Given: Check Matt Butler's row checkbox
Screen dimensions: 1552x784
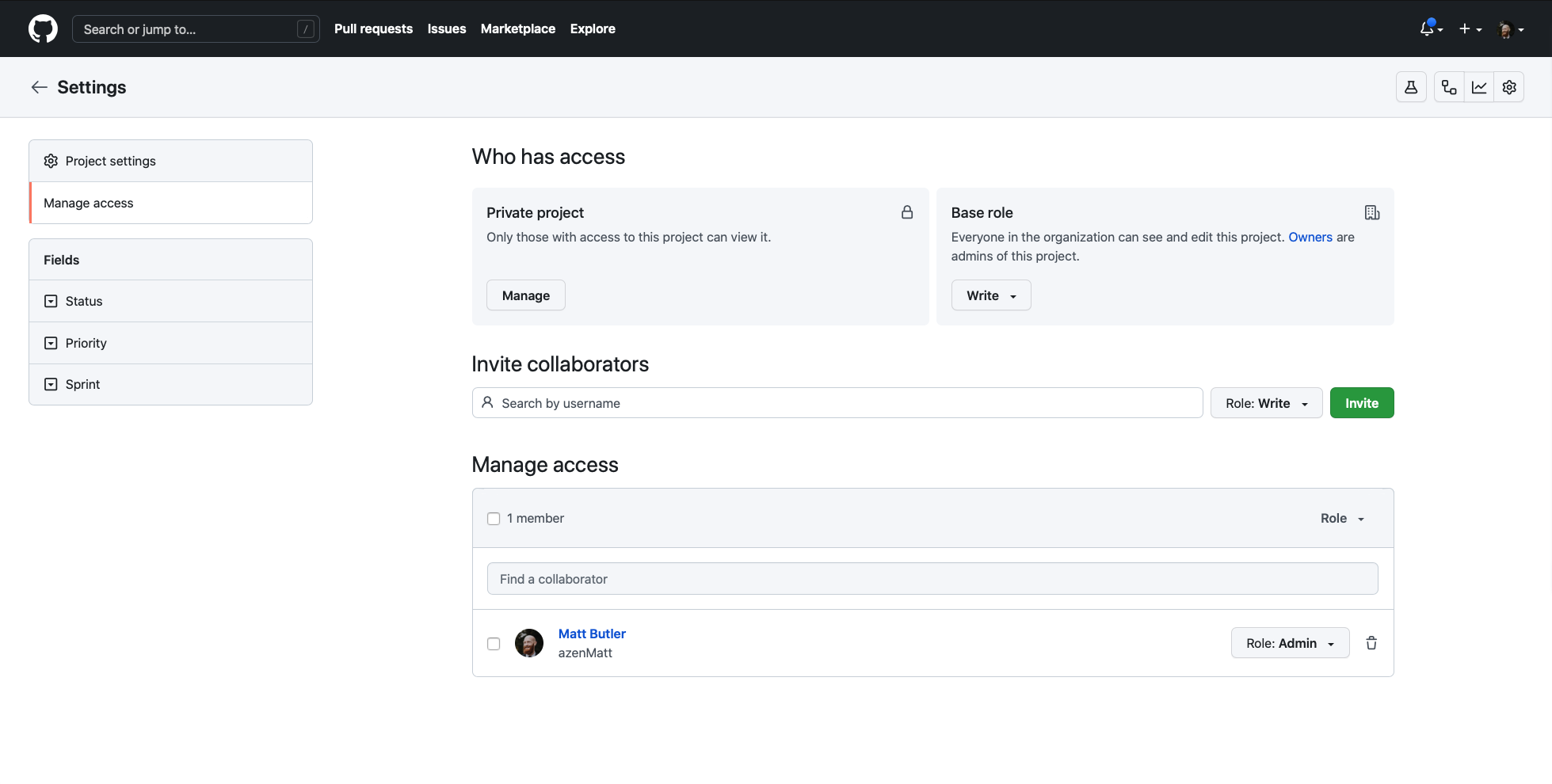Looking at the screenshot, I should point(494,644).
